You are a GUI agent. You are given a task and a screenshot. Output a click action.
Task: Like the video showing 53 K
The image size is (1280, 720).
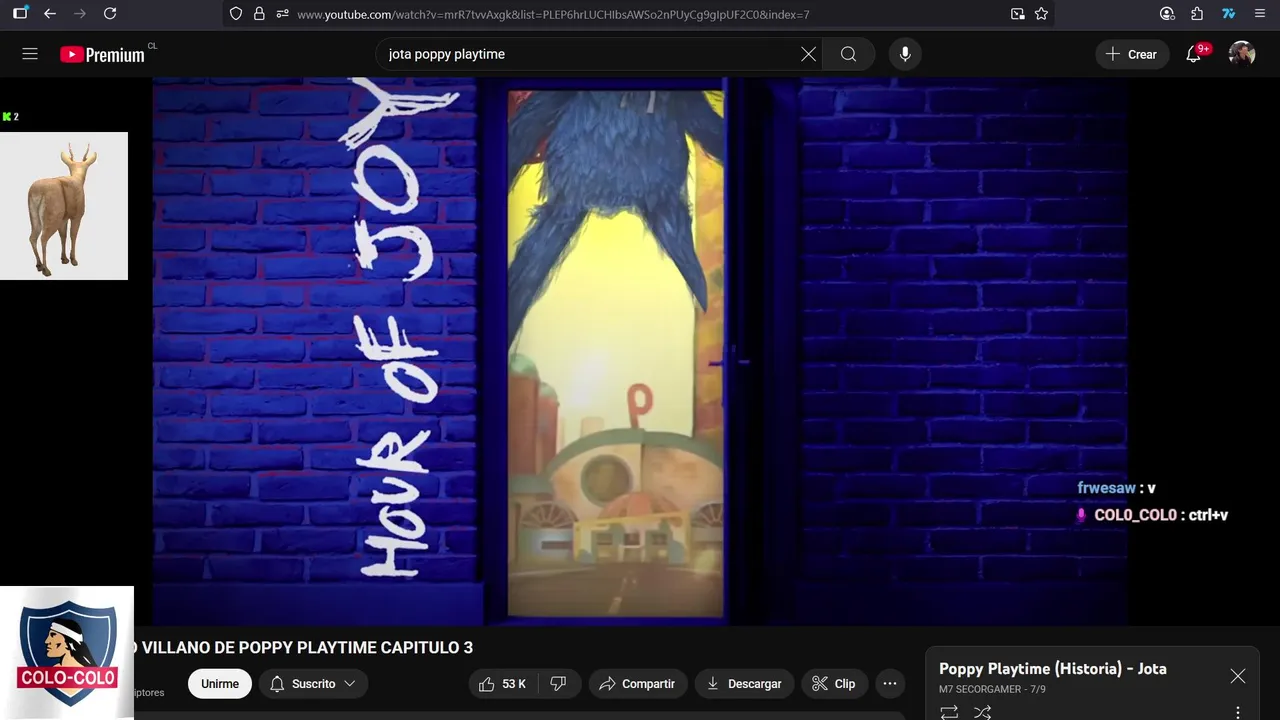[x=503, y=684]
